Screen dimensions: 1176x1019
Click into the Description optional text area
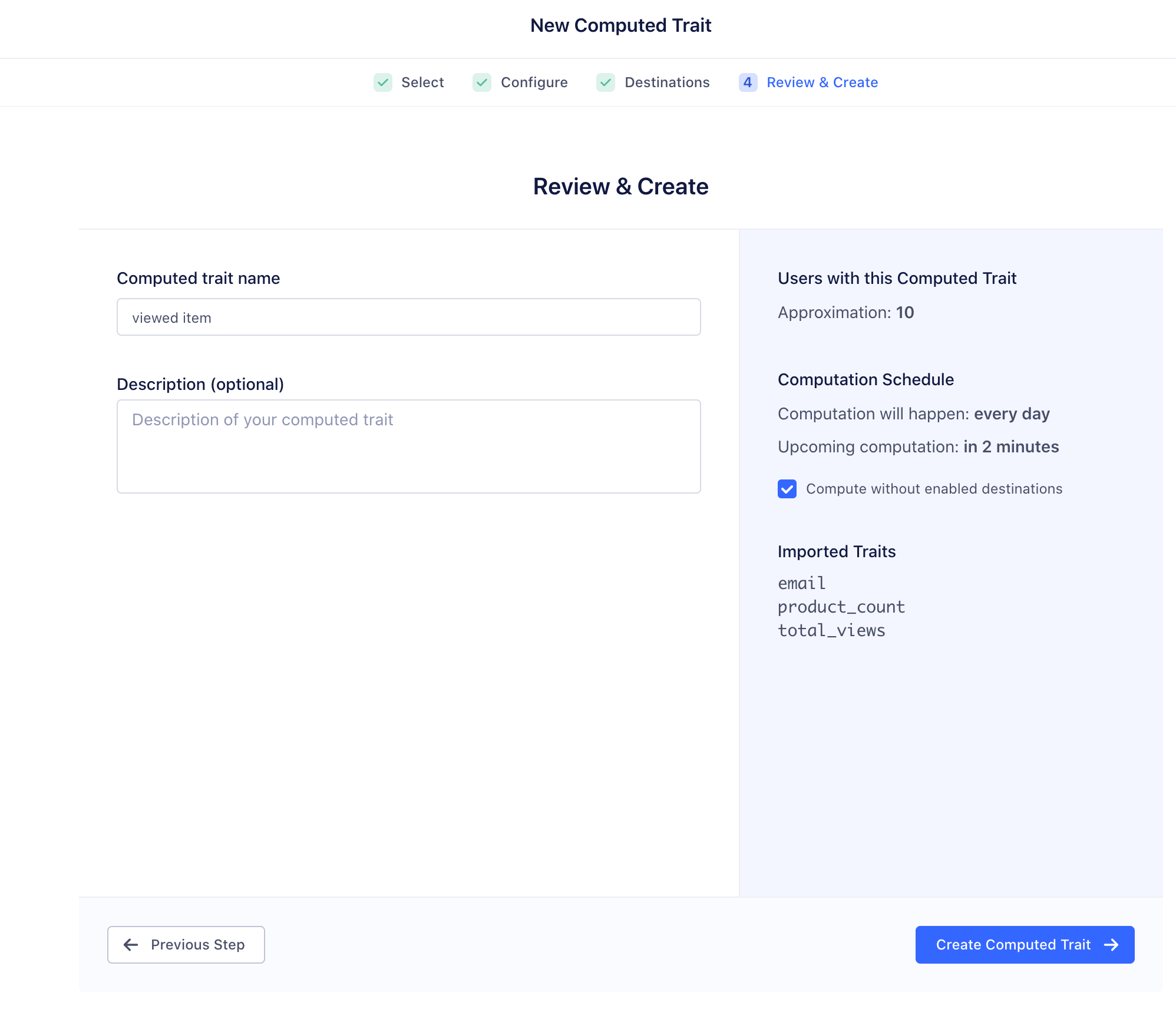click(x=408, y=446)
